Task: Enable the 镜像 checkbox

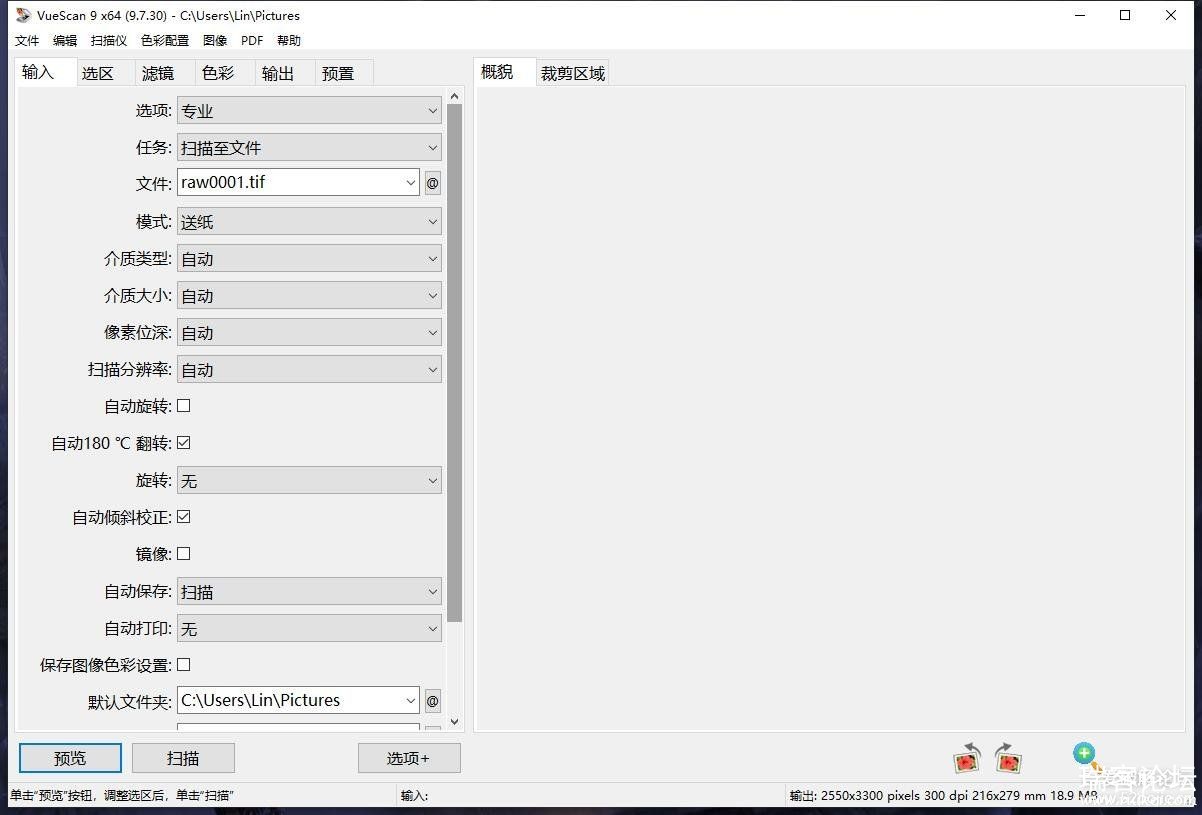Action: [x=183, y=554]
